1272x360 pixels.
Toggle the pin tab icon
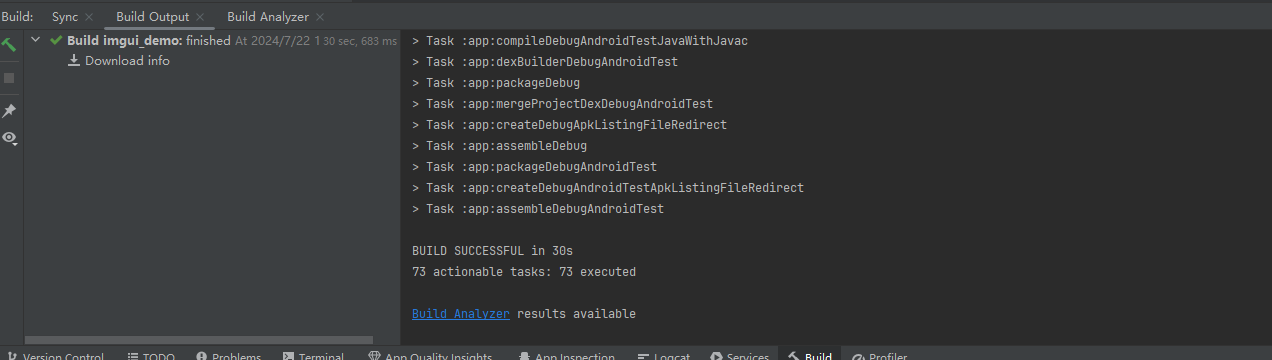point(9,111)
